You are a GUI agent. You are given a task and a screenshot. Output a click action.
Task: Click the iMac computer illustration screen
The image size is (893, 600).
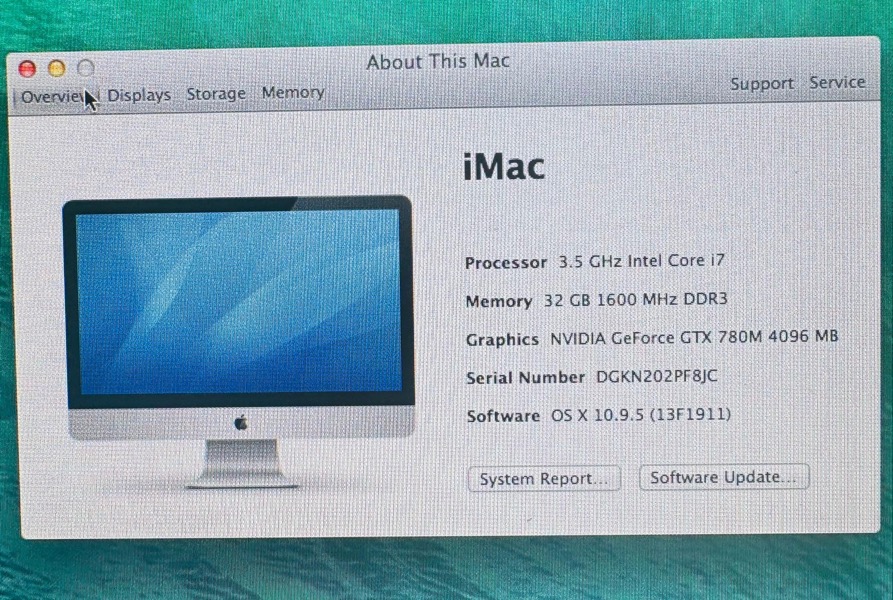tap(238, 301)
